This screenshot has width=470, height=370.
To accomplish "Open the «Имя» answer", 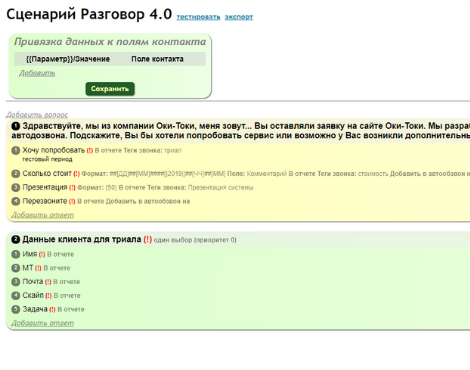I will [x=30, y=254].
